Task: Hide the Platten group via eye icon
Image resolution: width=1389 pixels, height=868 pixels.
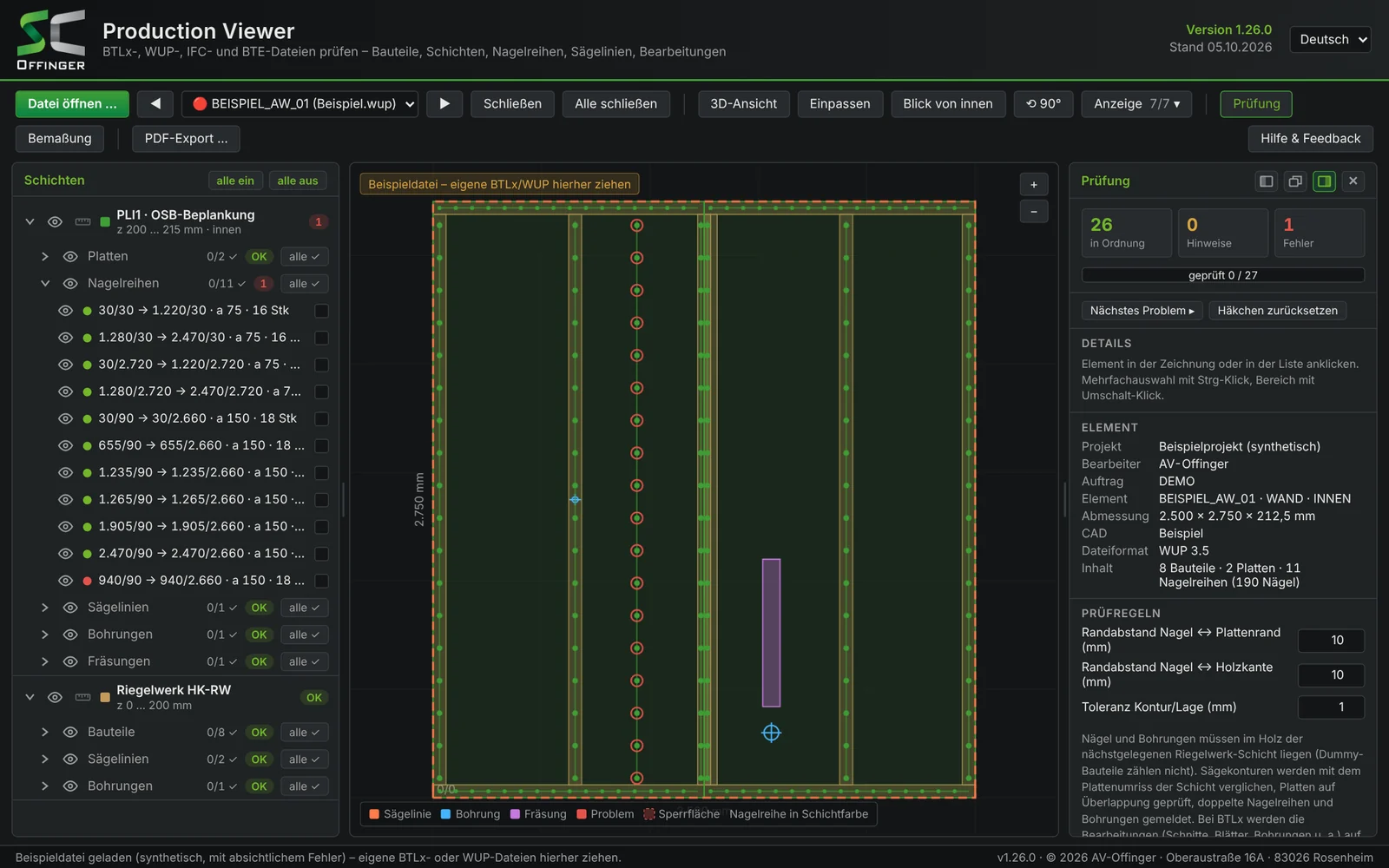Action: [x=70, y=257]
